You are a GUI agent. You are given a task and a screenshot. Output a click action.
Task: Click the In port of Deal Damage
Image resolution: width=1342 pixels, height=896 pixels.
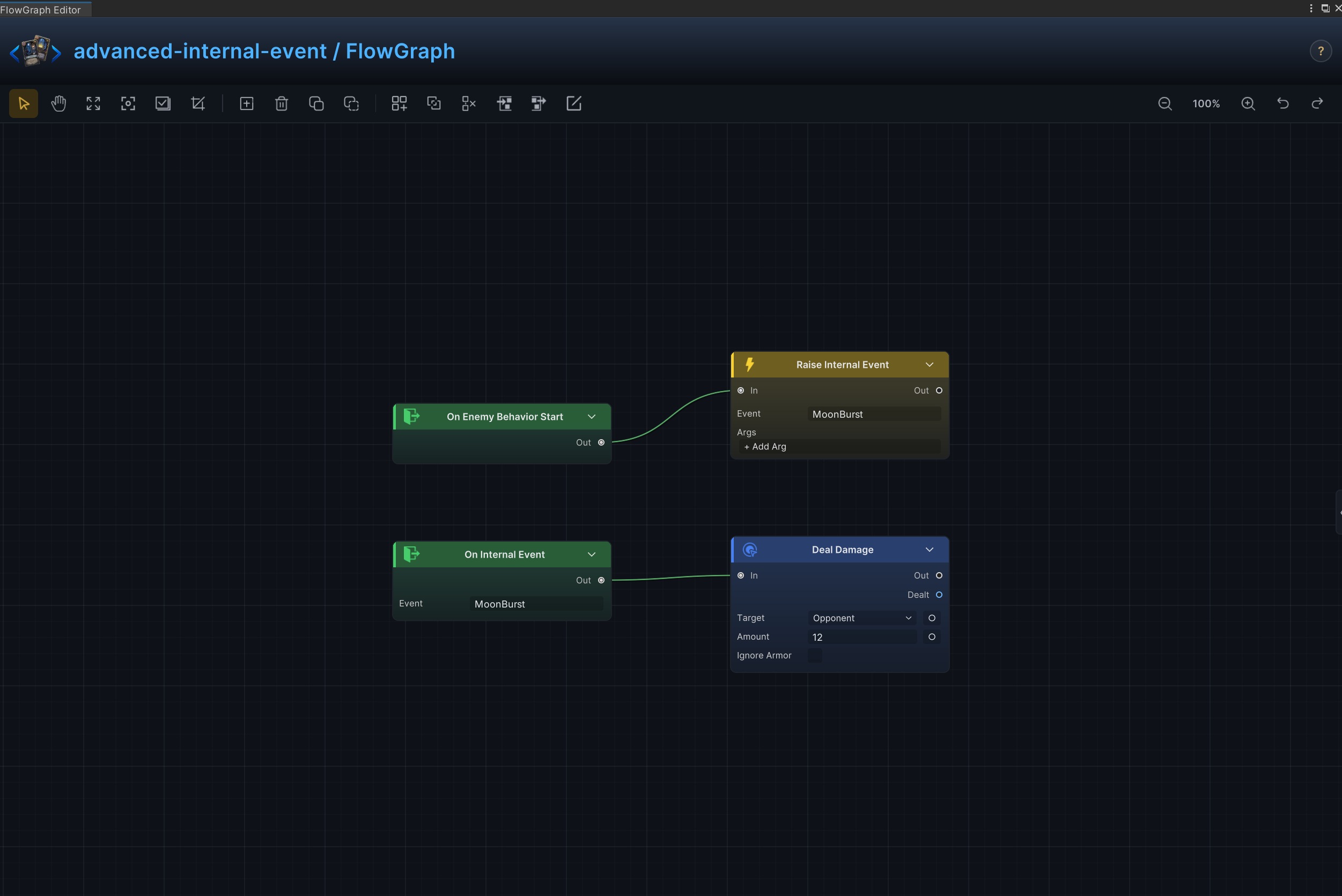[x=741, y=575]
